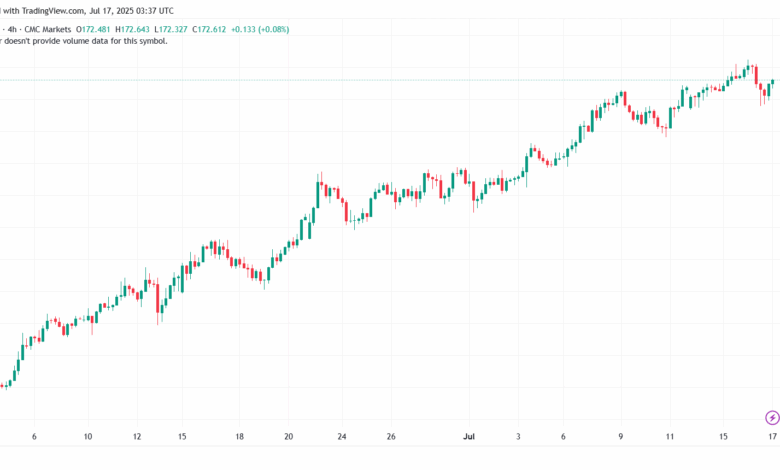
Task: Click the date label 11 on time axis
Action: coord(670,437)
